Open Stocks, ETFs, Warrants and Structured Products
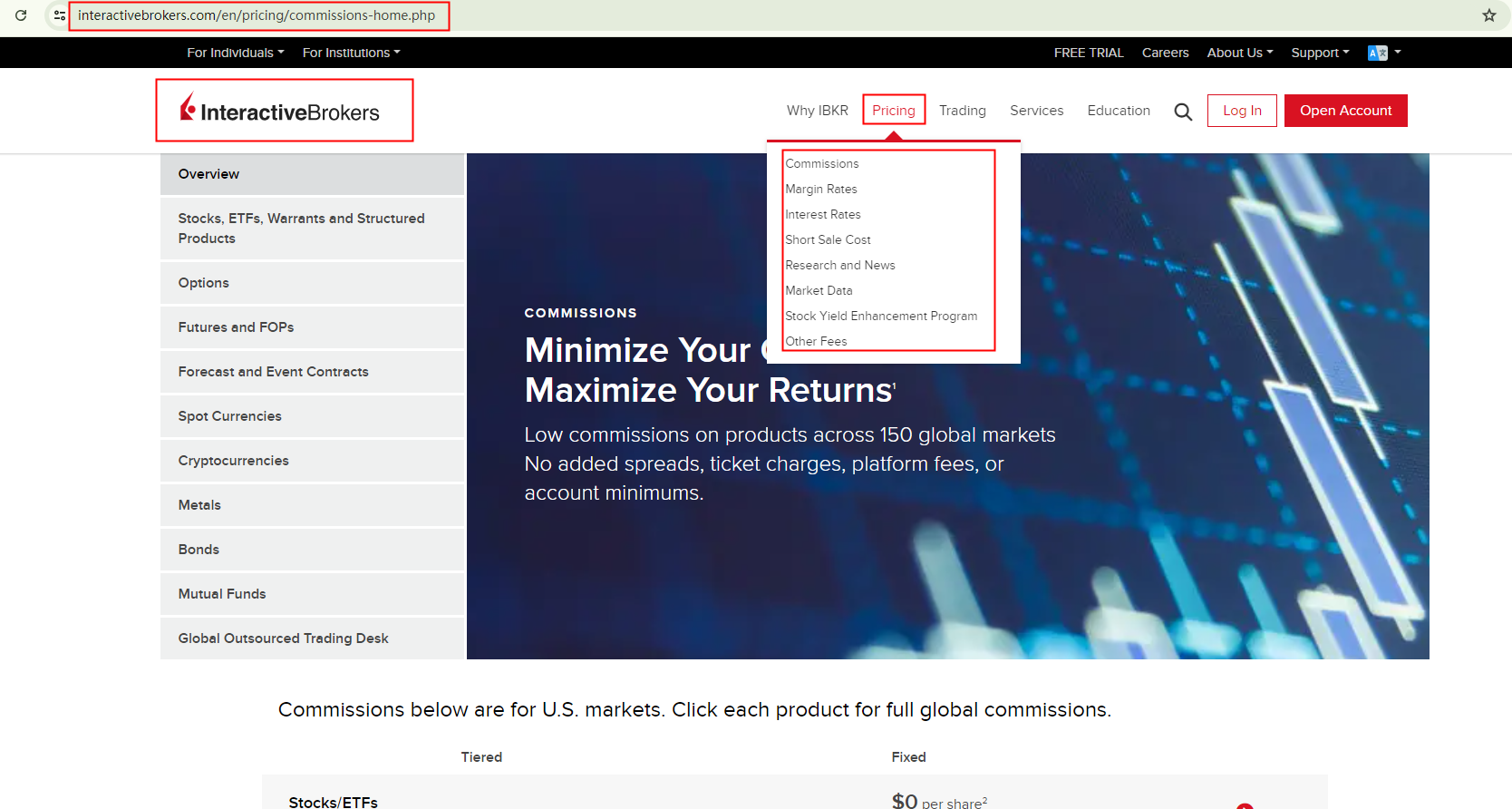This screenshot has width=1512, height=809. point(313,229)
